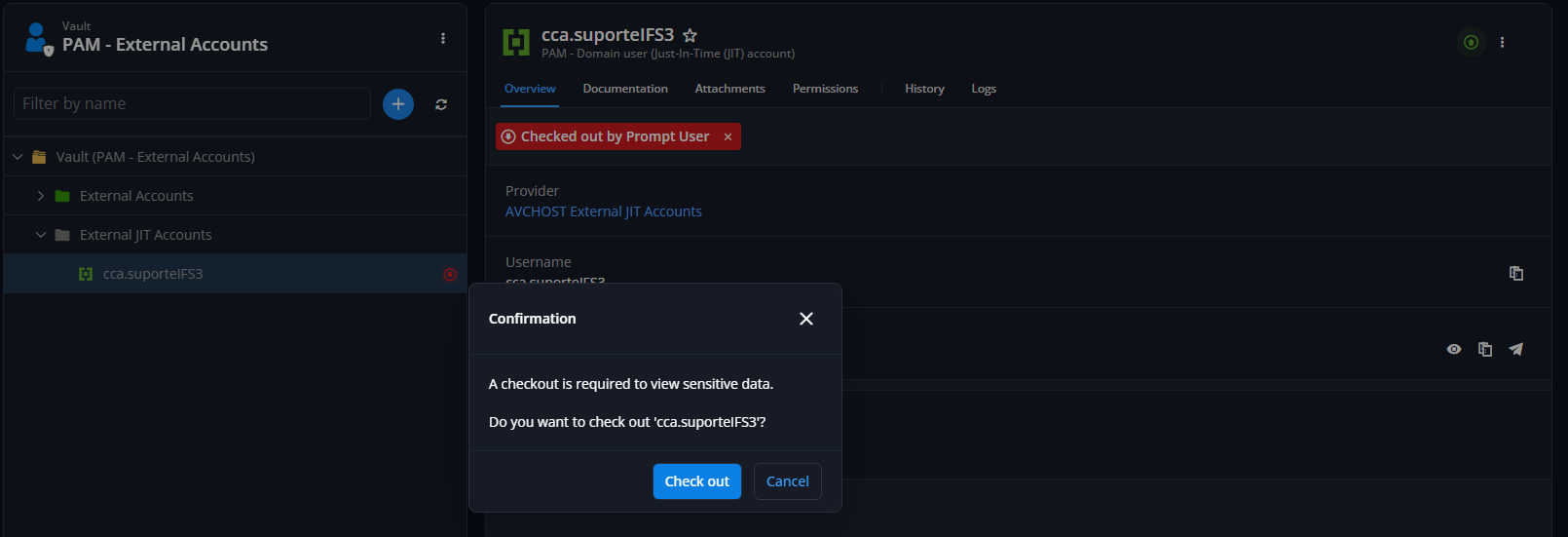Open the Permissions tab
This screenshot has width=1568, height=537.
825,89
